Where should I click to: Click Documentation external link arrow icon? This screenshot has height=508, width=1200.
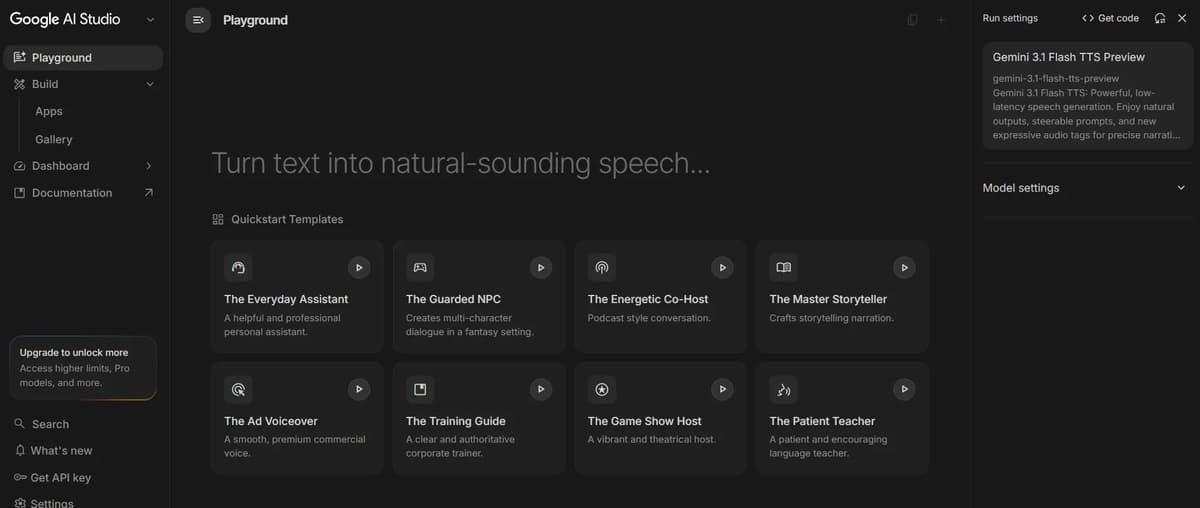point(149,193)
